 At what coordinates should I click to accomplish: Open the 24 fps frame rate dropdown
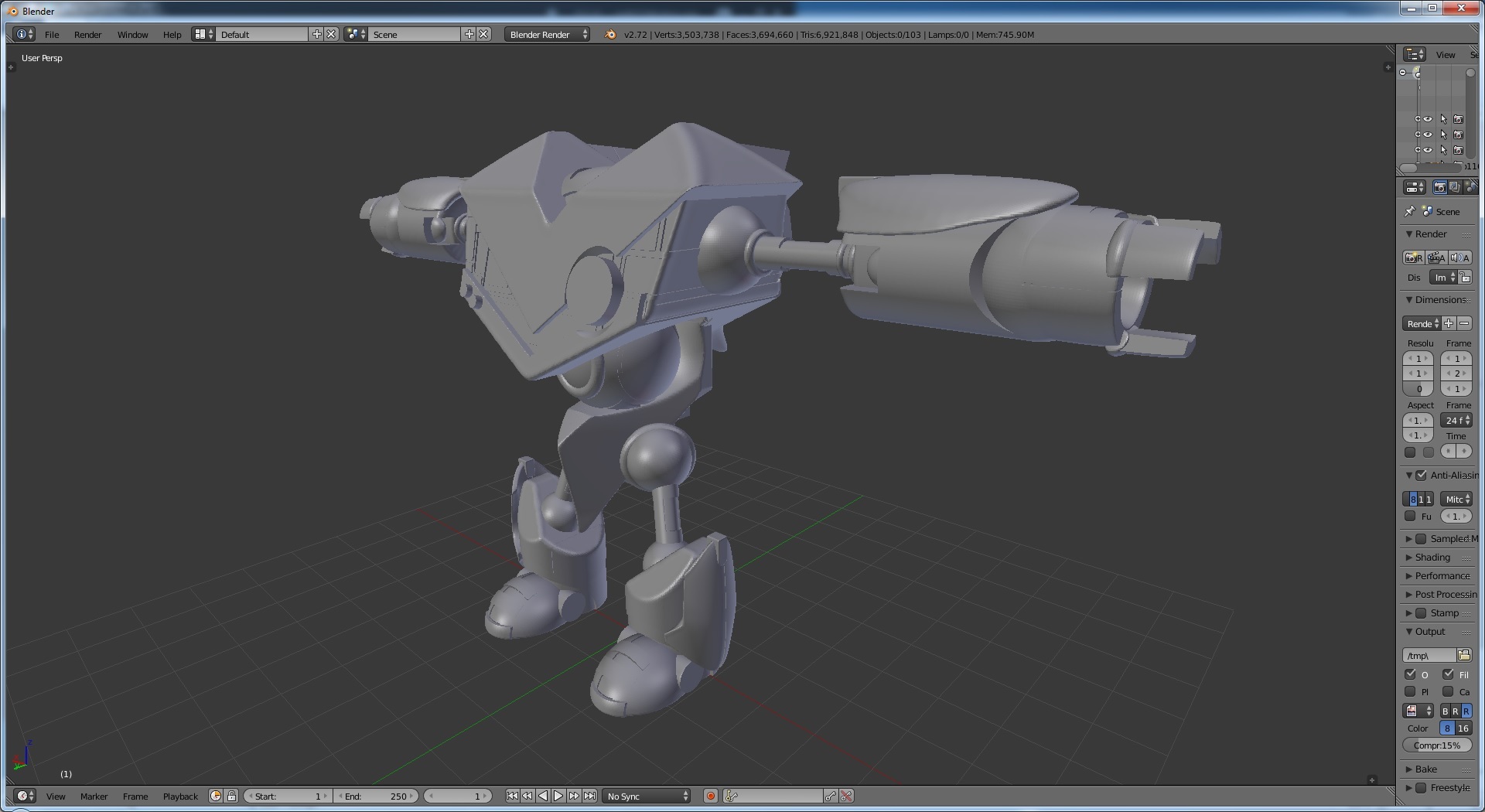(x=1456, y=420)
